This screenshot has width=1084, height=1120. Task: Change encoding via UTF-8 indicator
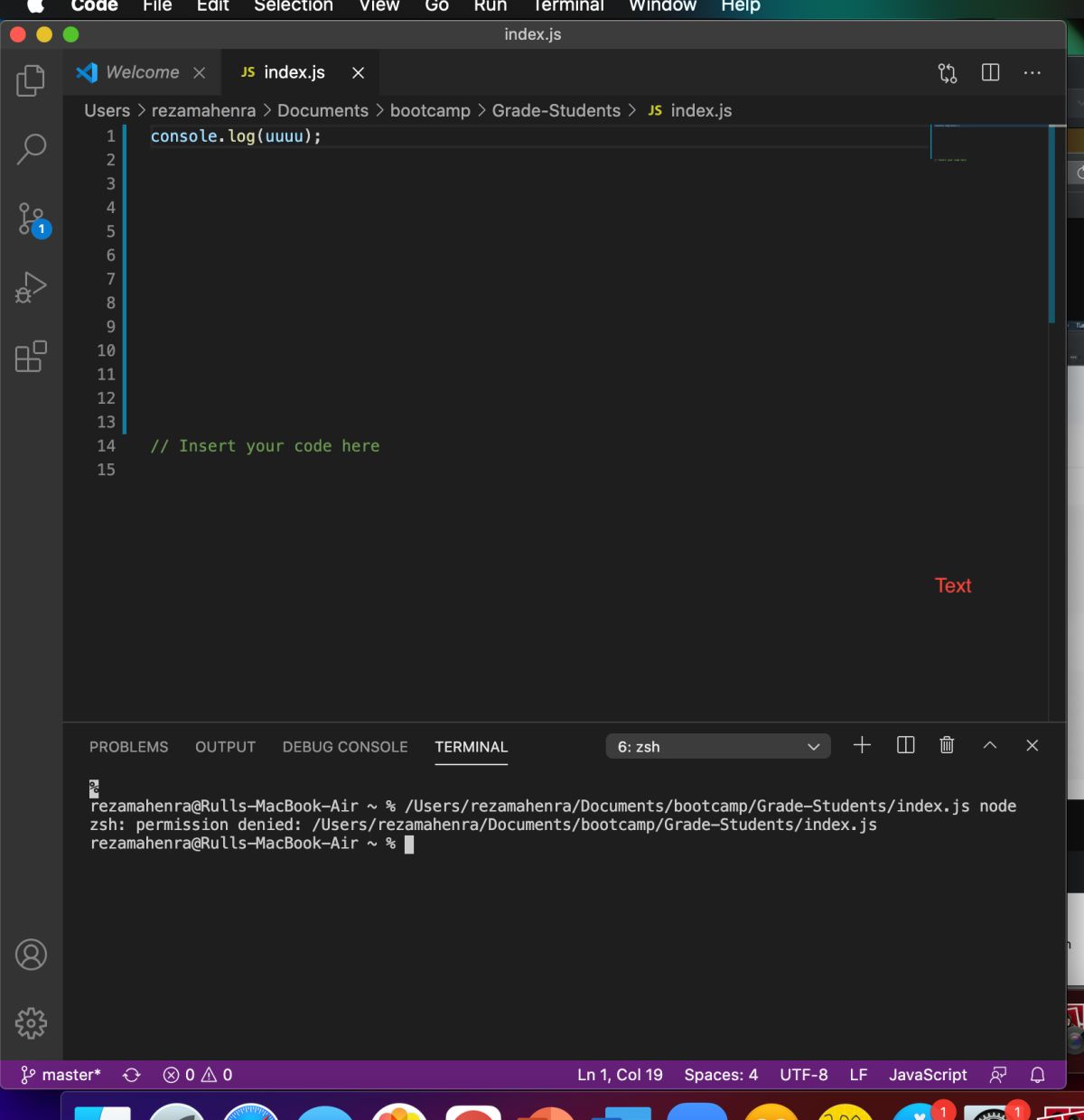(x=804, y=1075)
